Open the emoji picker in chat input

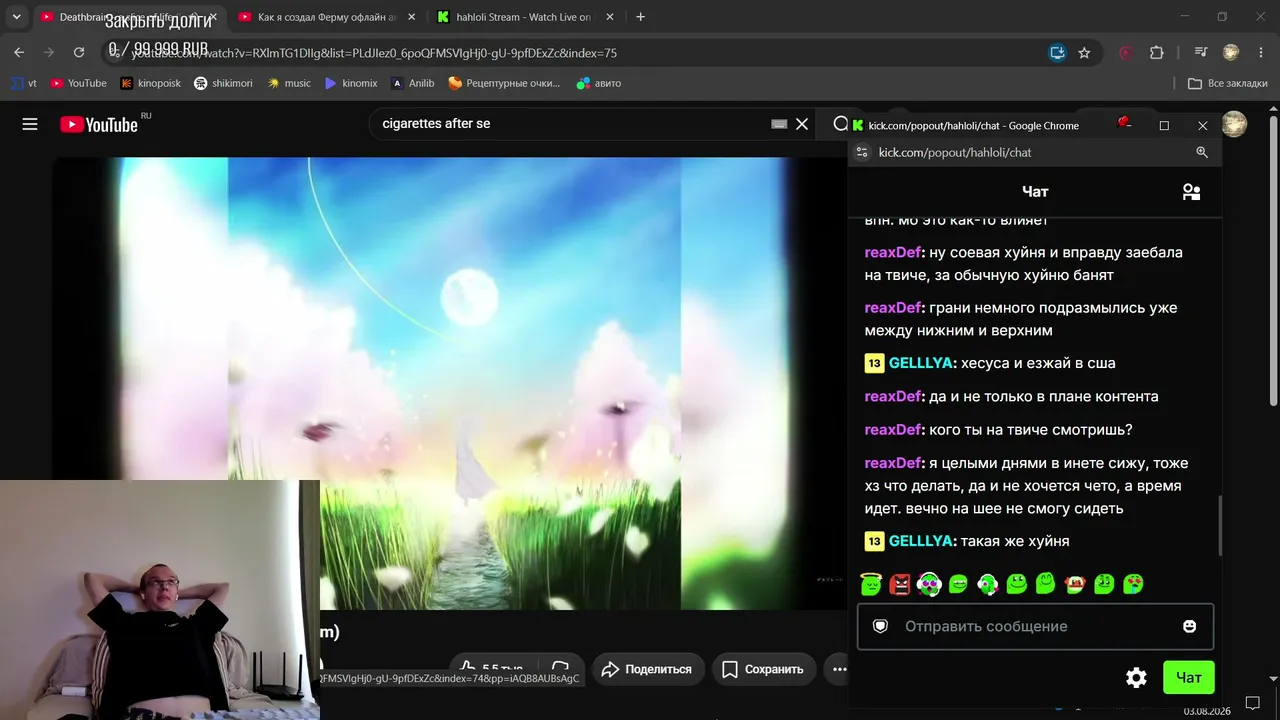pos(1189,626)
